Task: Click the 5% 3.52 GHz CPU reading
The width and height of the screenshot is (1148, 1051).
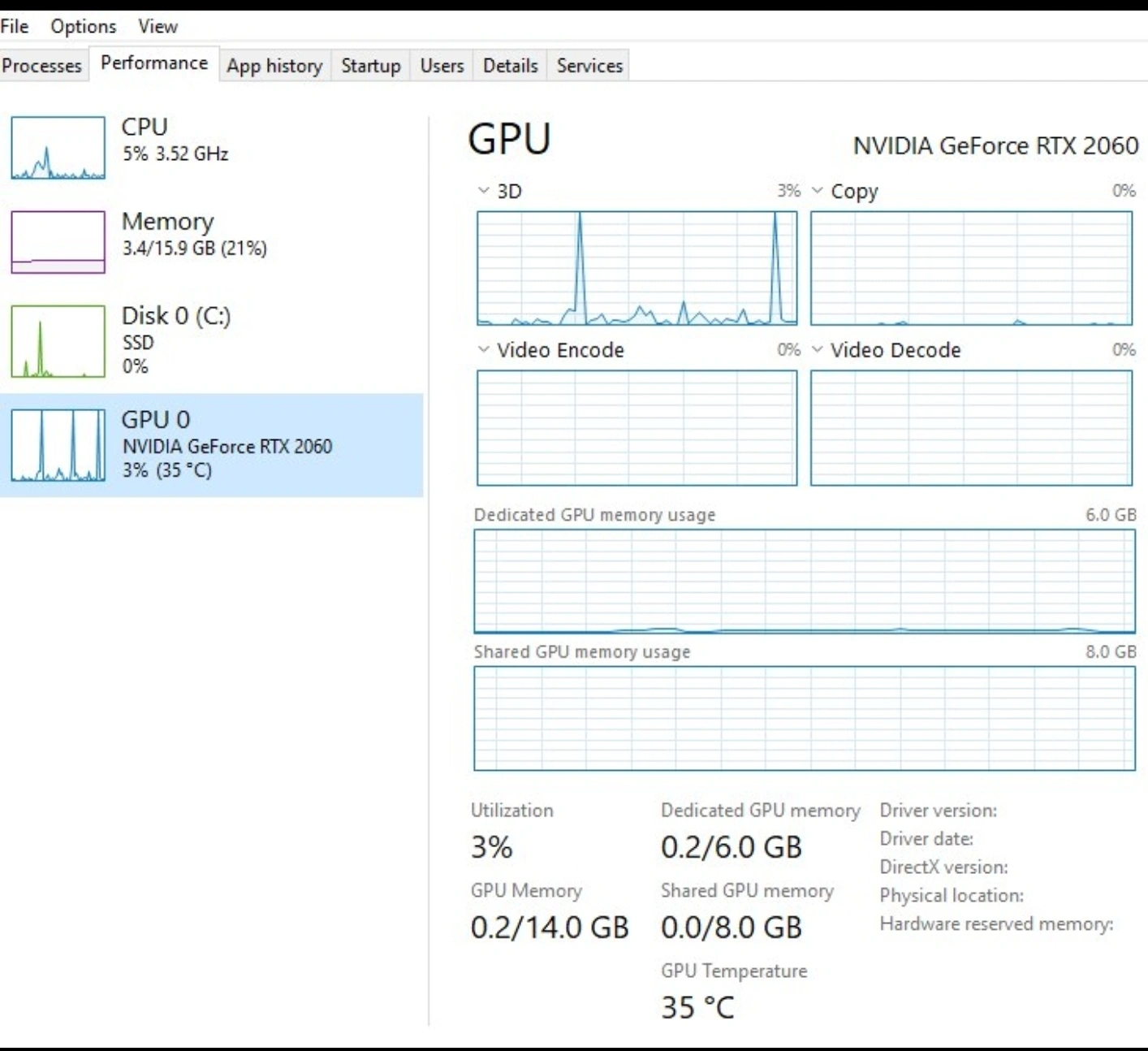Action: (175, 154)
